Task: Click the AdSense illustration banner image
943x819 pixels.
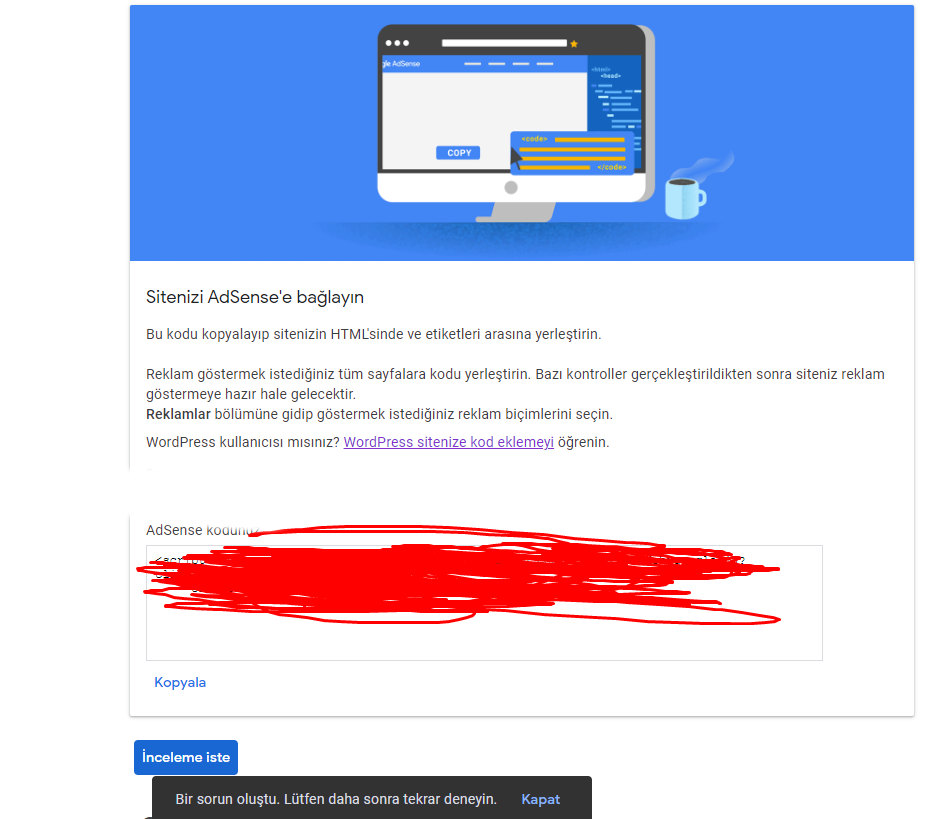Action: [521, 133]
